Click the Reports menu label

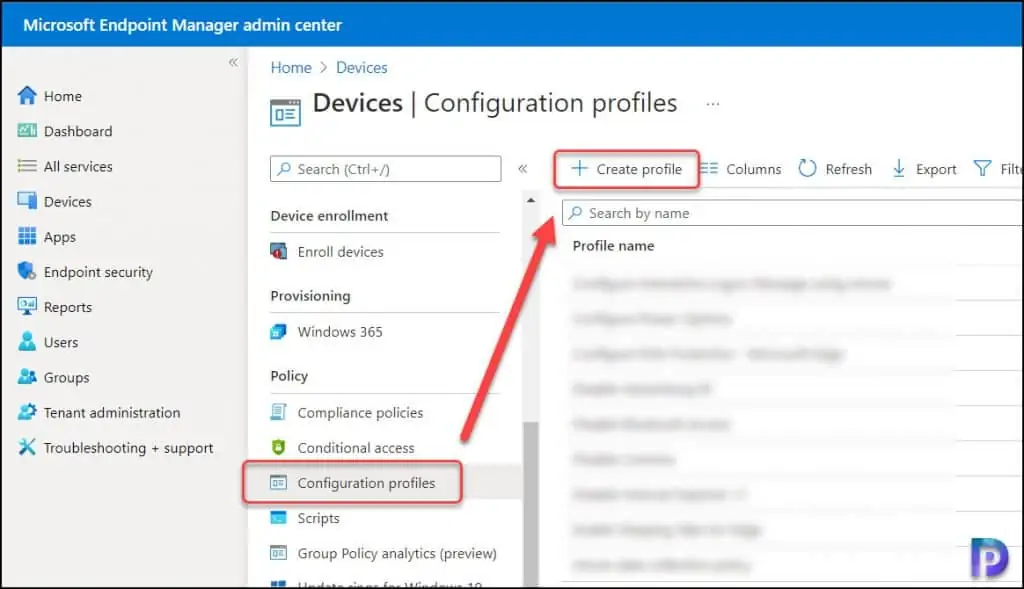(68, 307)
